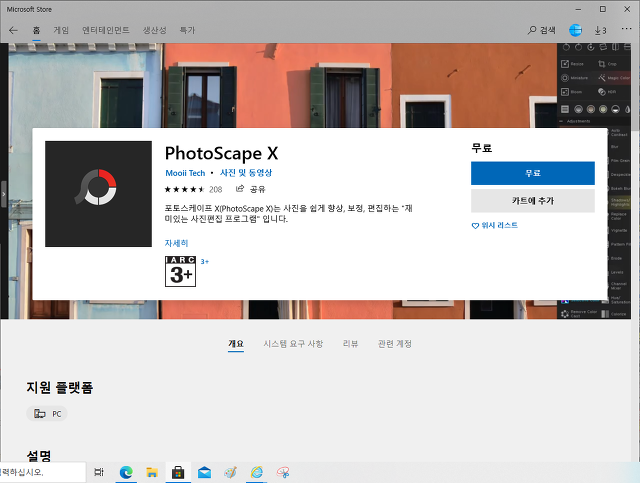The height and width of the screenshot is (483, 640).
Task: Open 검색 search
Action: point(542,30)
